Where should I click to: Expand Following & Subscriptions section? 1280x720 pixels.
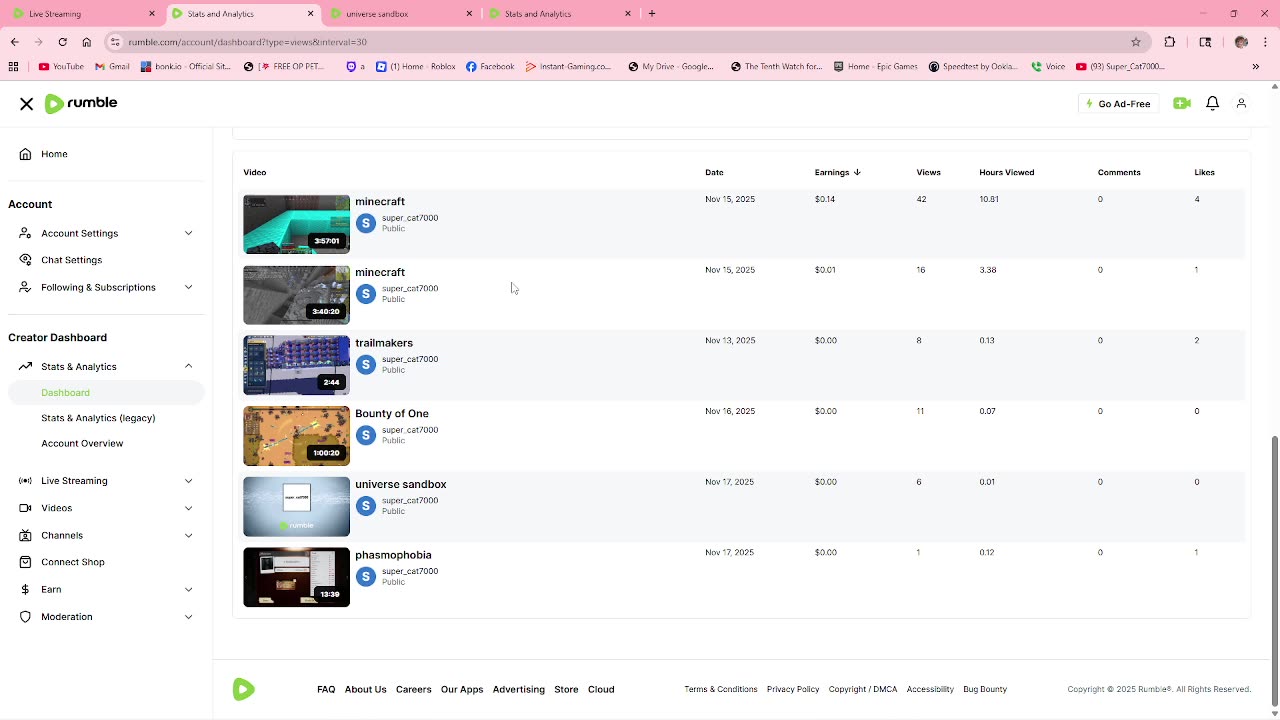click(106, 287)
